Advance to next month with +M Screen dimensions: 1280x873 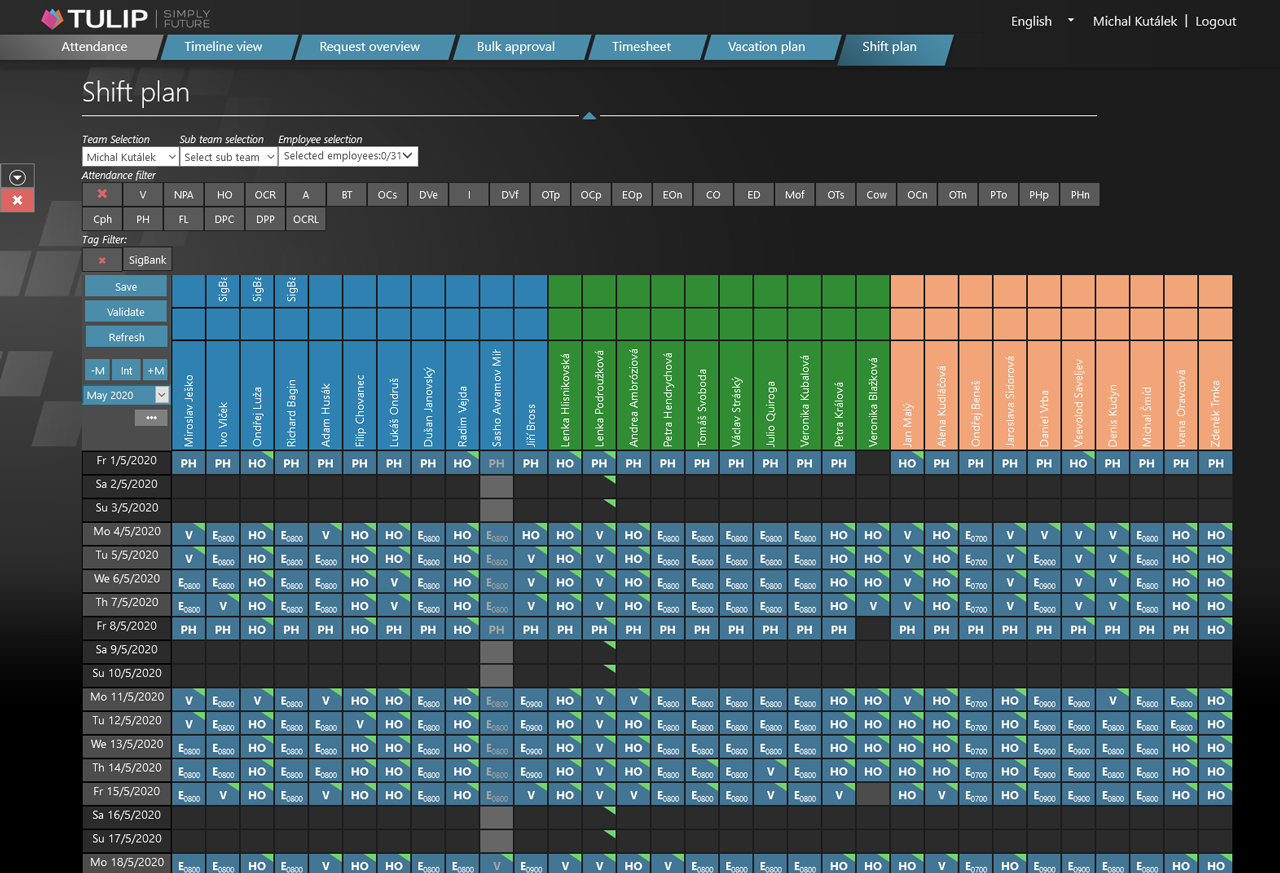[155, 370]
